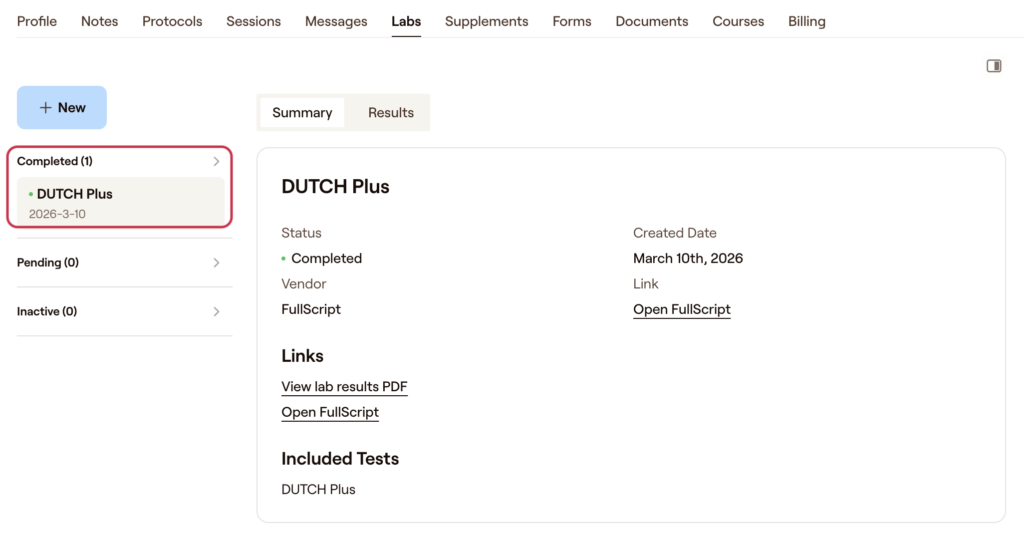This screenshot has width=1024, height=534.
Task: Open the Supplements tab
Action: tap(486, 21)
